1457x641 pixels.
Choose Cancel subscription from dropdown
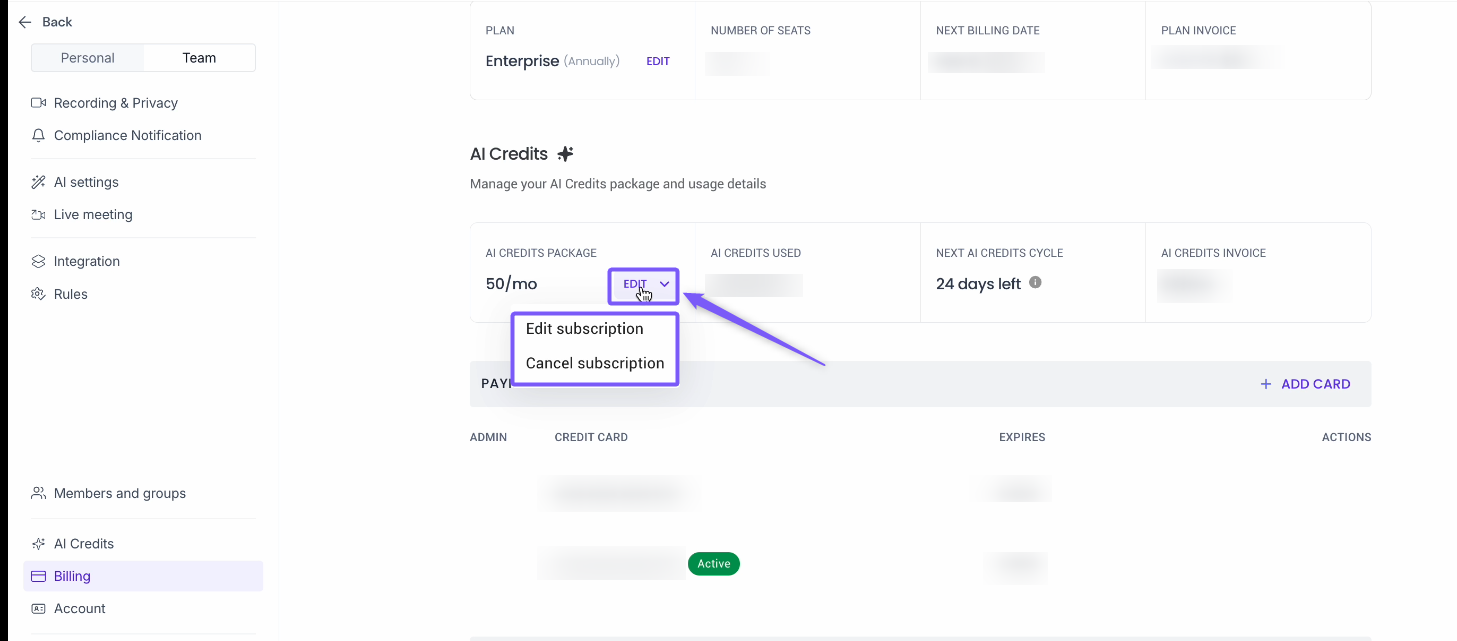click(x=594, y=363)
